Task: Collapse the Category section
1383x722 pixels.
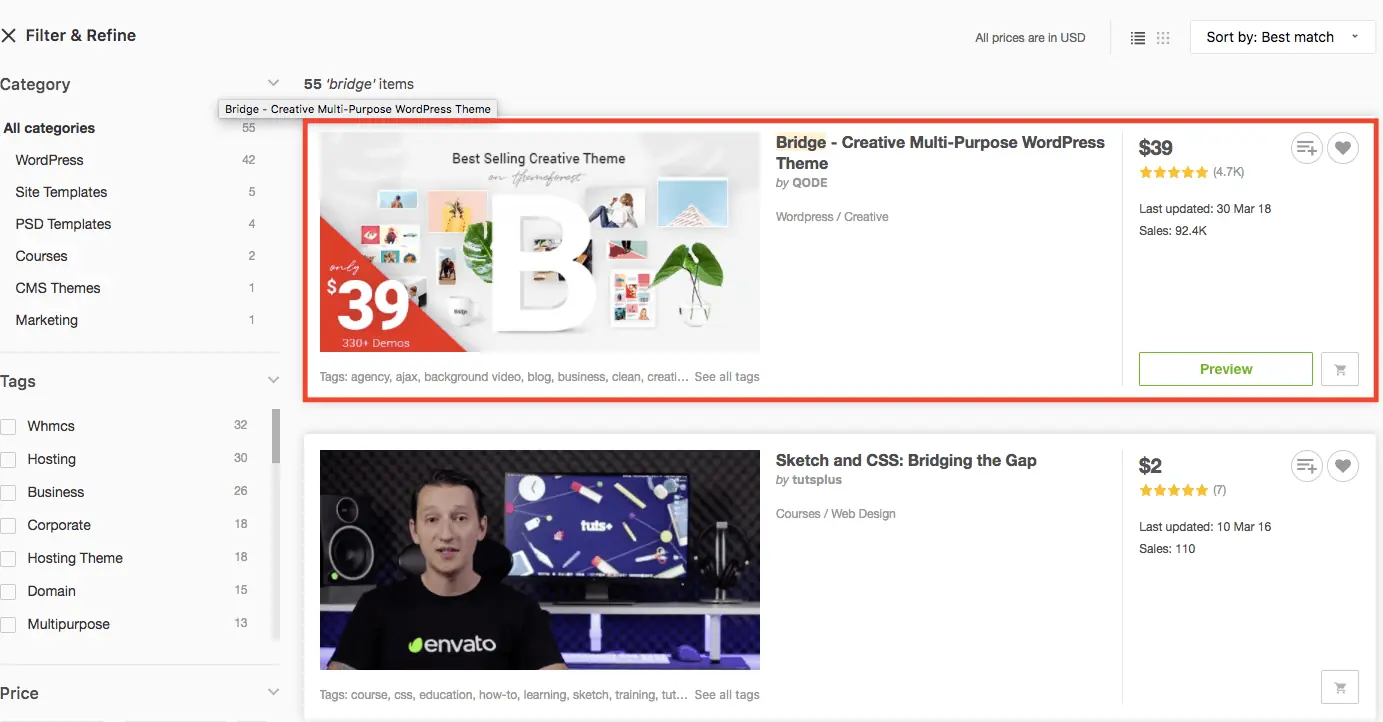Action: [273, 83]
